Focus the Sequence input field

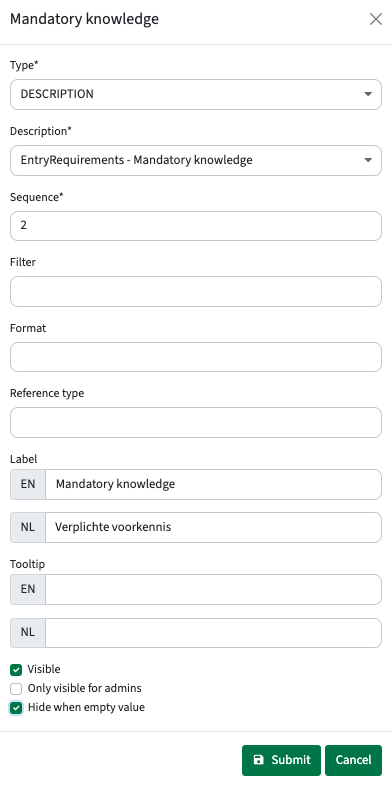196,226
